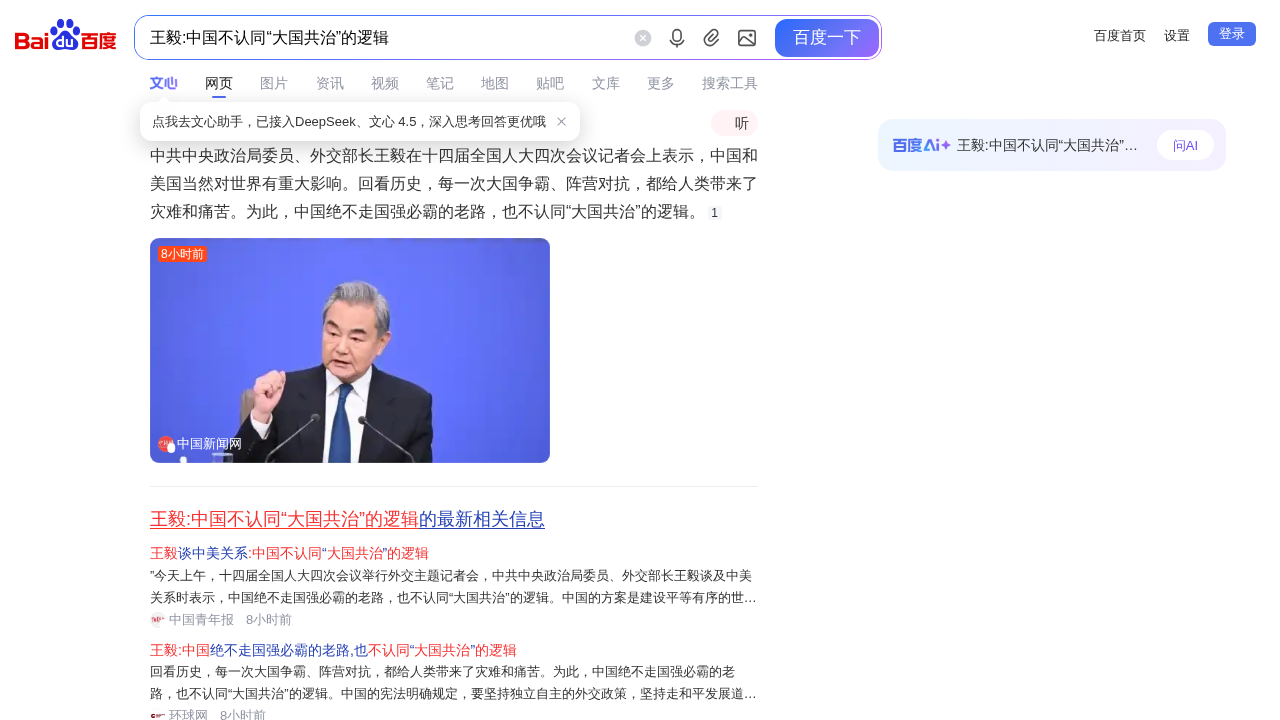Open image search camera icon
The width and height of the screenshot is (1280, 720).
click(747, 38)
